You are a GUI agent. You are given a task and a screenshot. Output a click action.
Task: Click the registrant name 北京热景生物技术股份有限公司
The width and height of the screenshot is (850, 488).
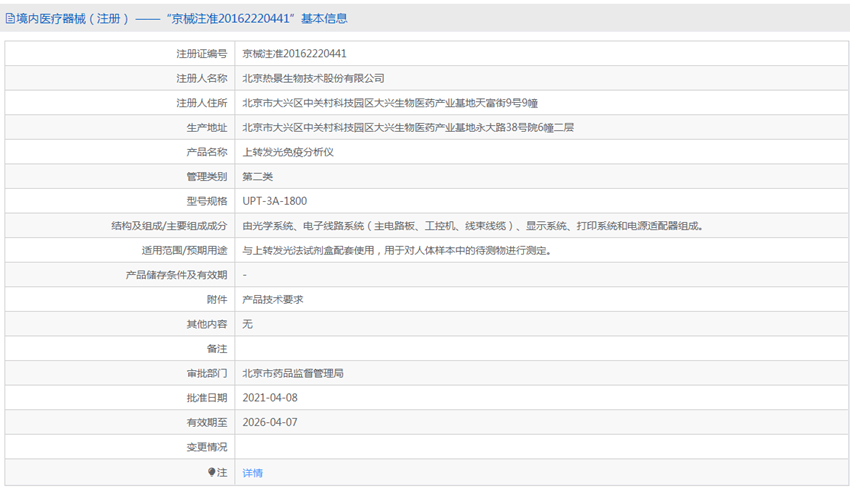click(x=313, y=78)
